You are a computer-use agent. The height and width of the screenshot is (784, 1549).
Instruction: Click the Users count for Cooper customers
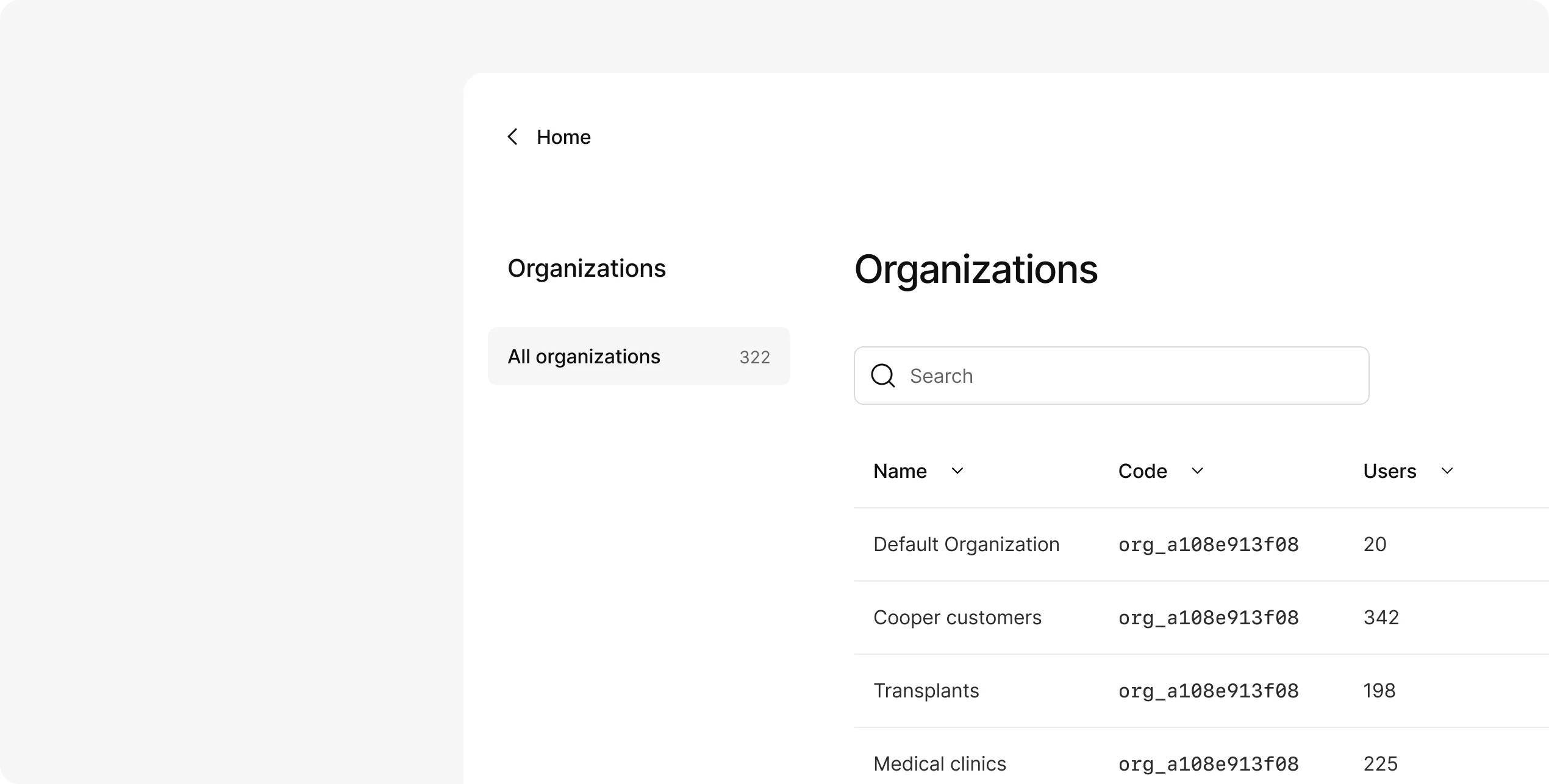[1381, 617]
